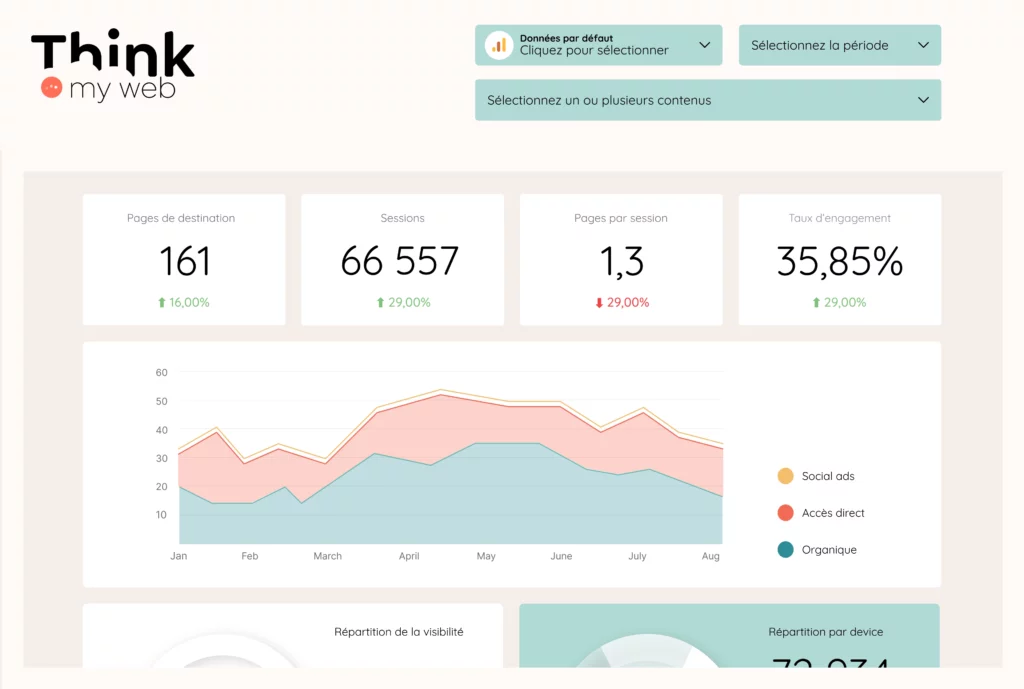
Task: Click red down arrow under Pages par session
Action: pos(599,303)
